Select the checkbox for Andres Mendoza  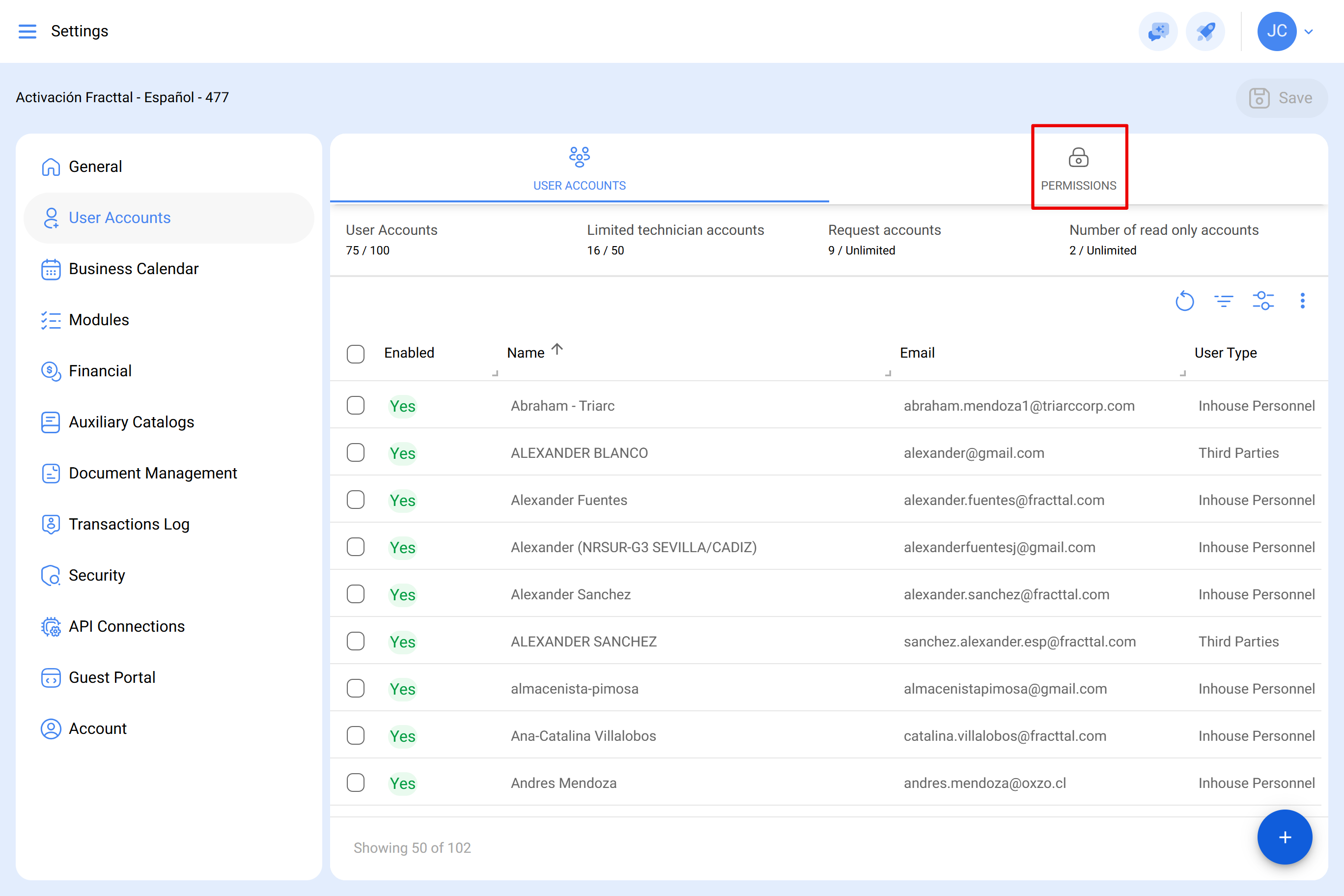click(x=356, y=783)
